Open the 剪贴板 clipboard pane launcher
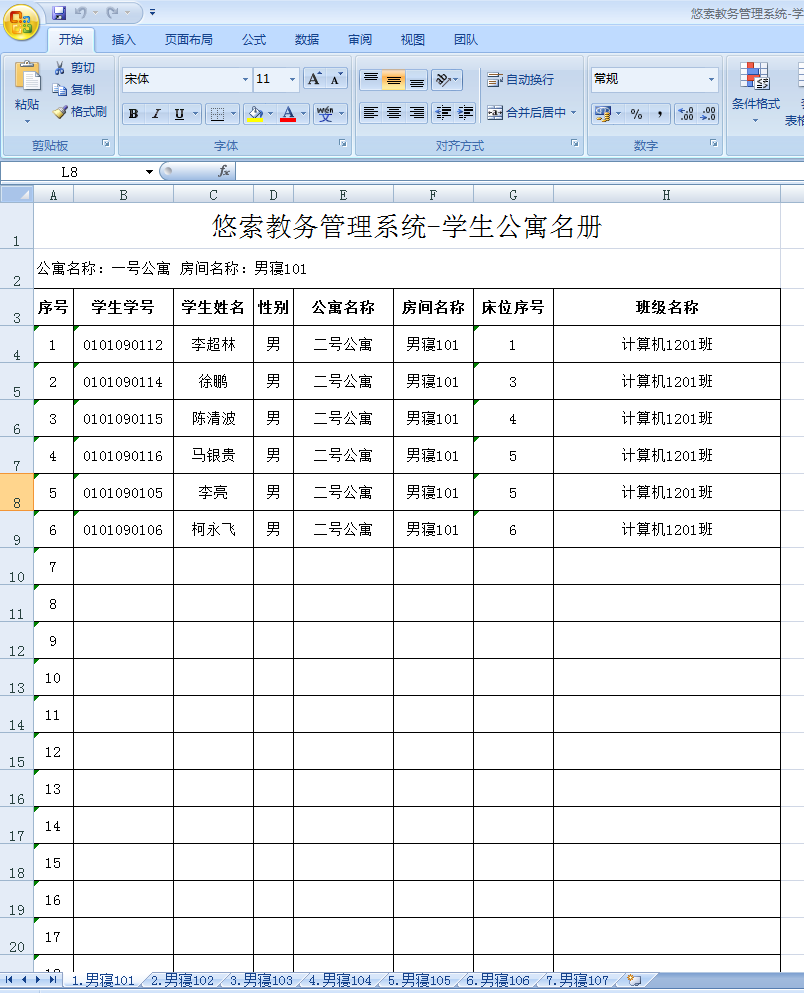 tap(106, 144)
